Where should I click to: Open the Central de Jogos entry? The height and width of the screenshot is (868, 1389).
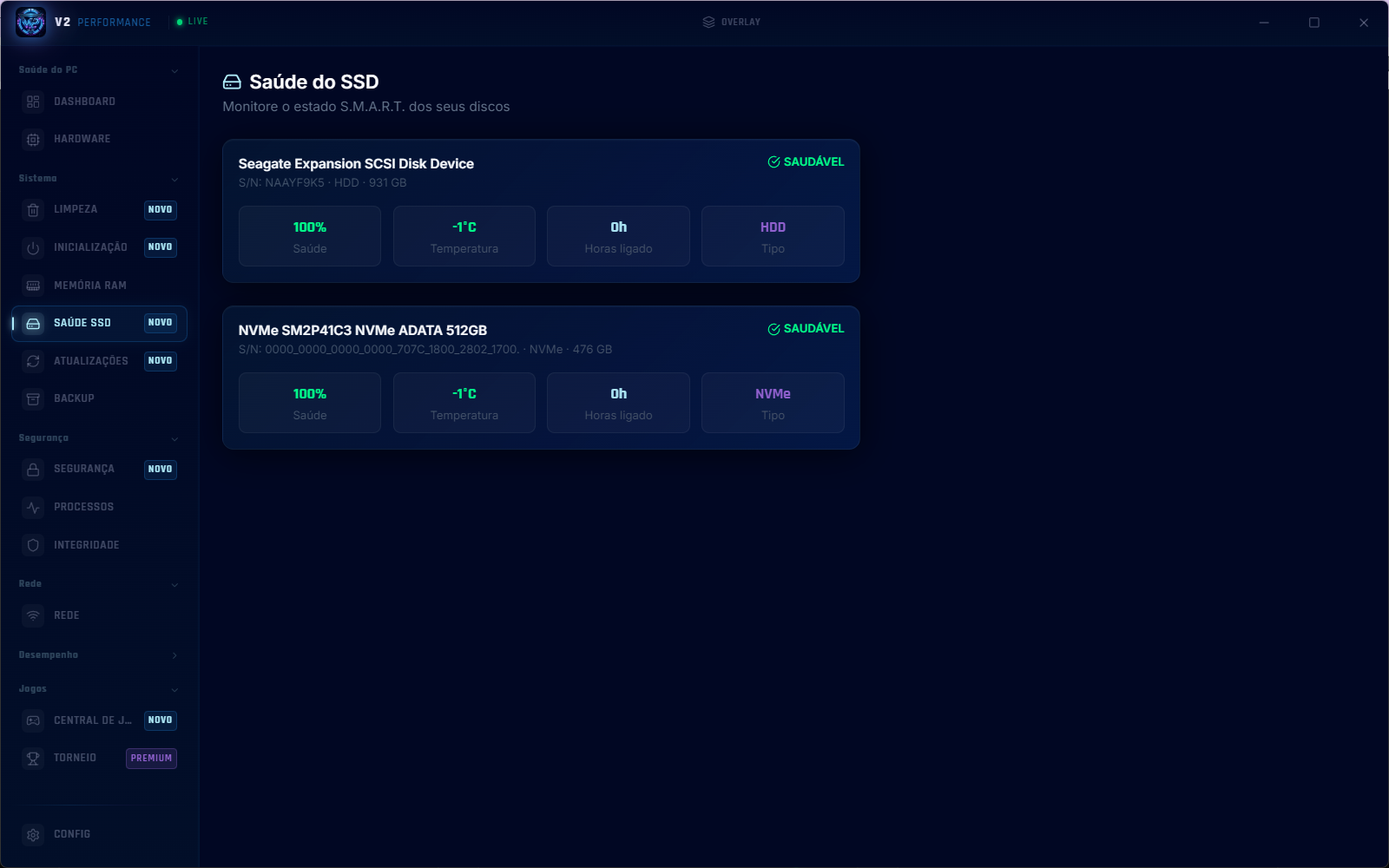(99, 720)
